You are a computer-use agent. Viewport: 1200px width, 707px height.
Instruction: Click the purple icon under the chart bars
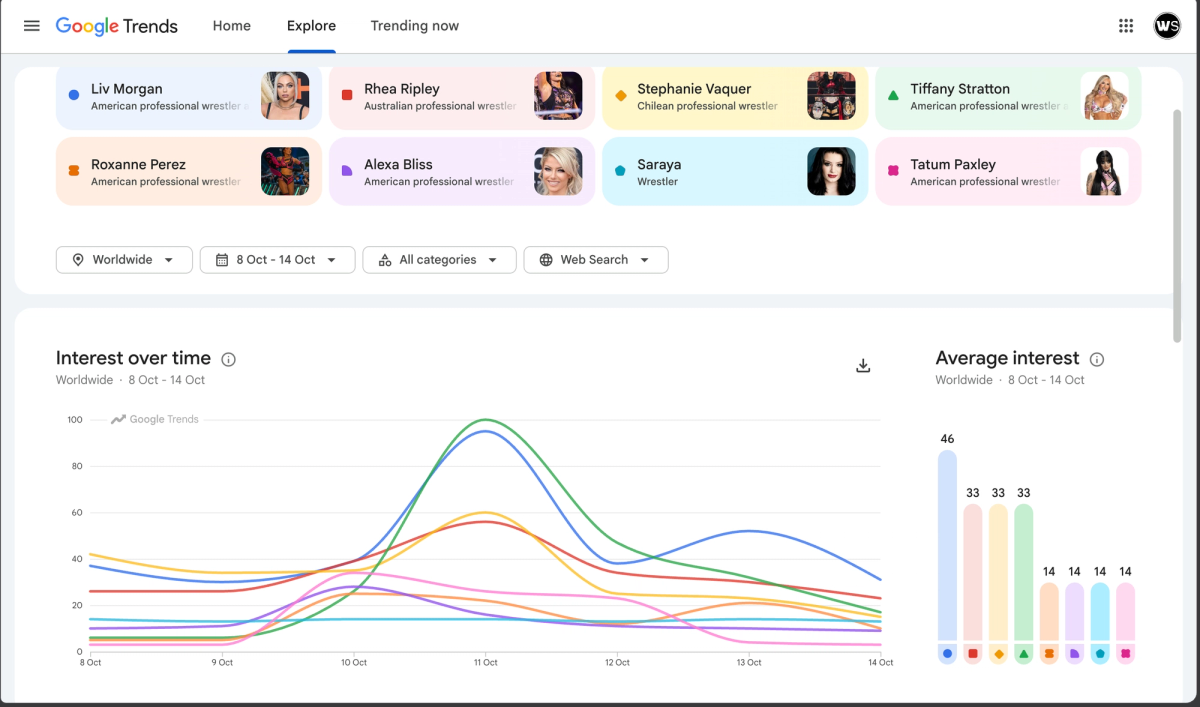[1075, 654]
